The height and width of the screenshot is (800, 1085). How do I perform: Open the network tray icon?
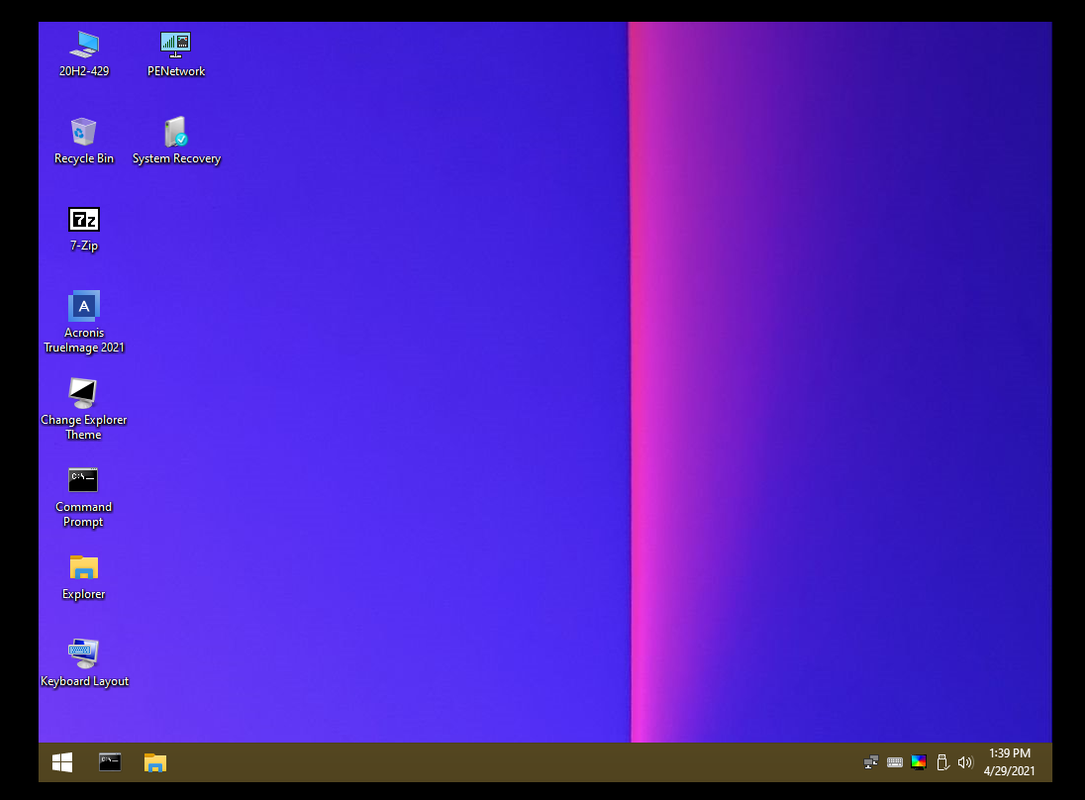pyautogui.click(x=870, y=763)
